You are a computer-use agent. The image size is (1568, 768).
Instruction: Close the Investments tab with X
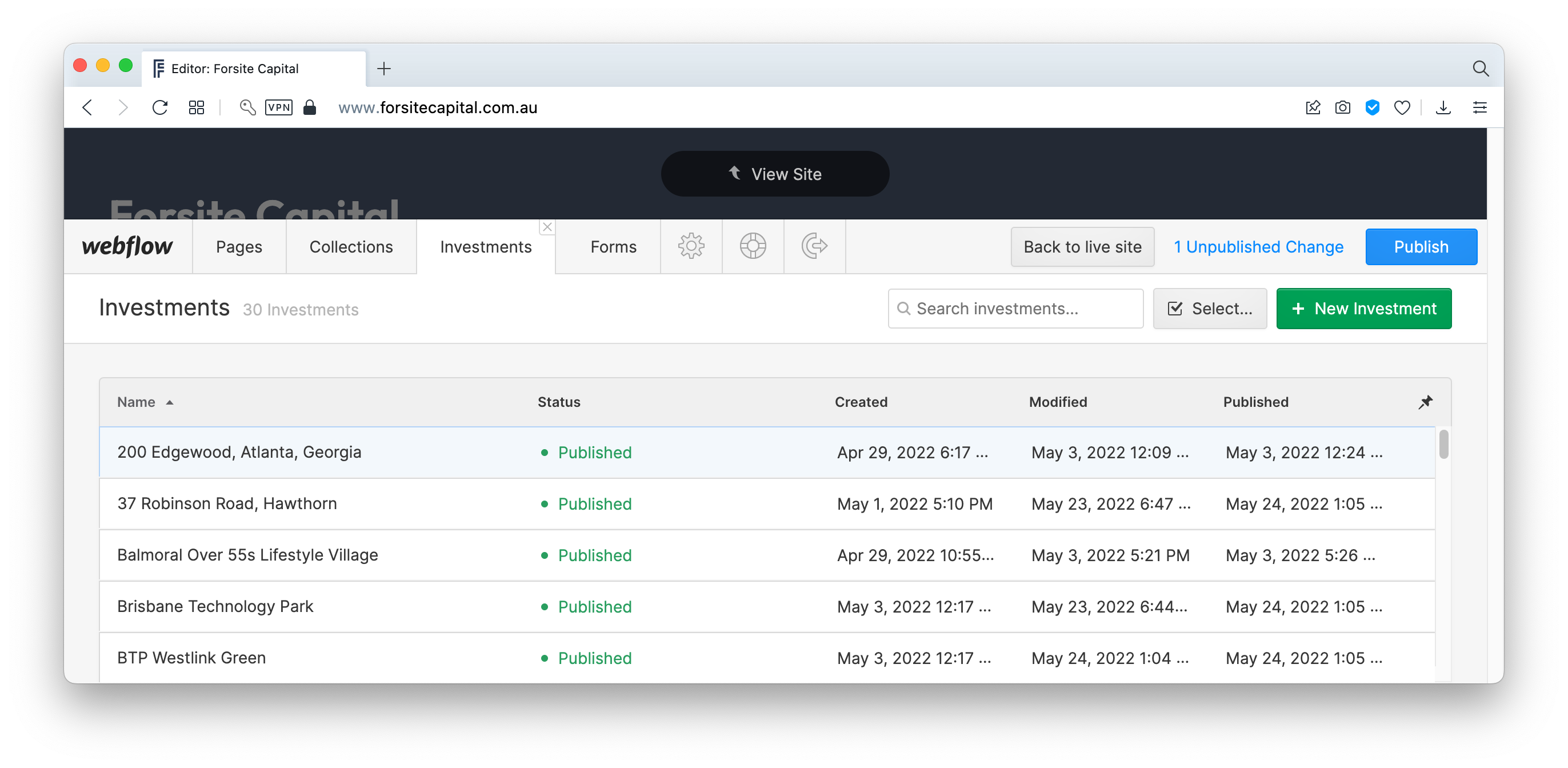click(x=547, y=227)
